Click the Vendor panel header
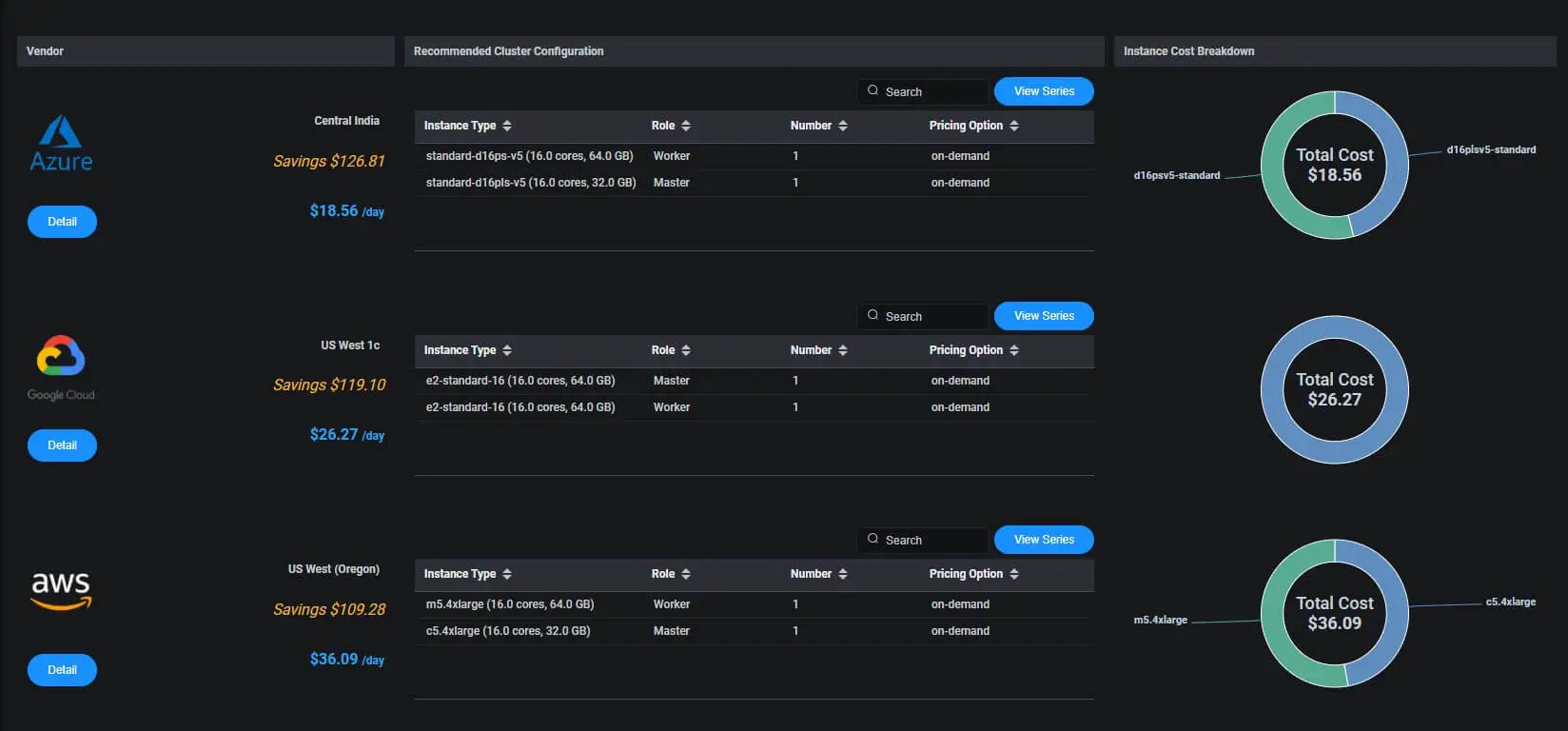The width and height of the screenshot is (1568, 731). pos(206,51)
